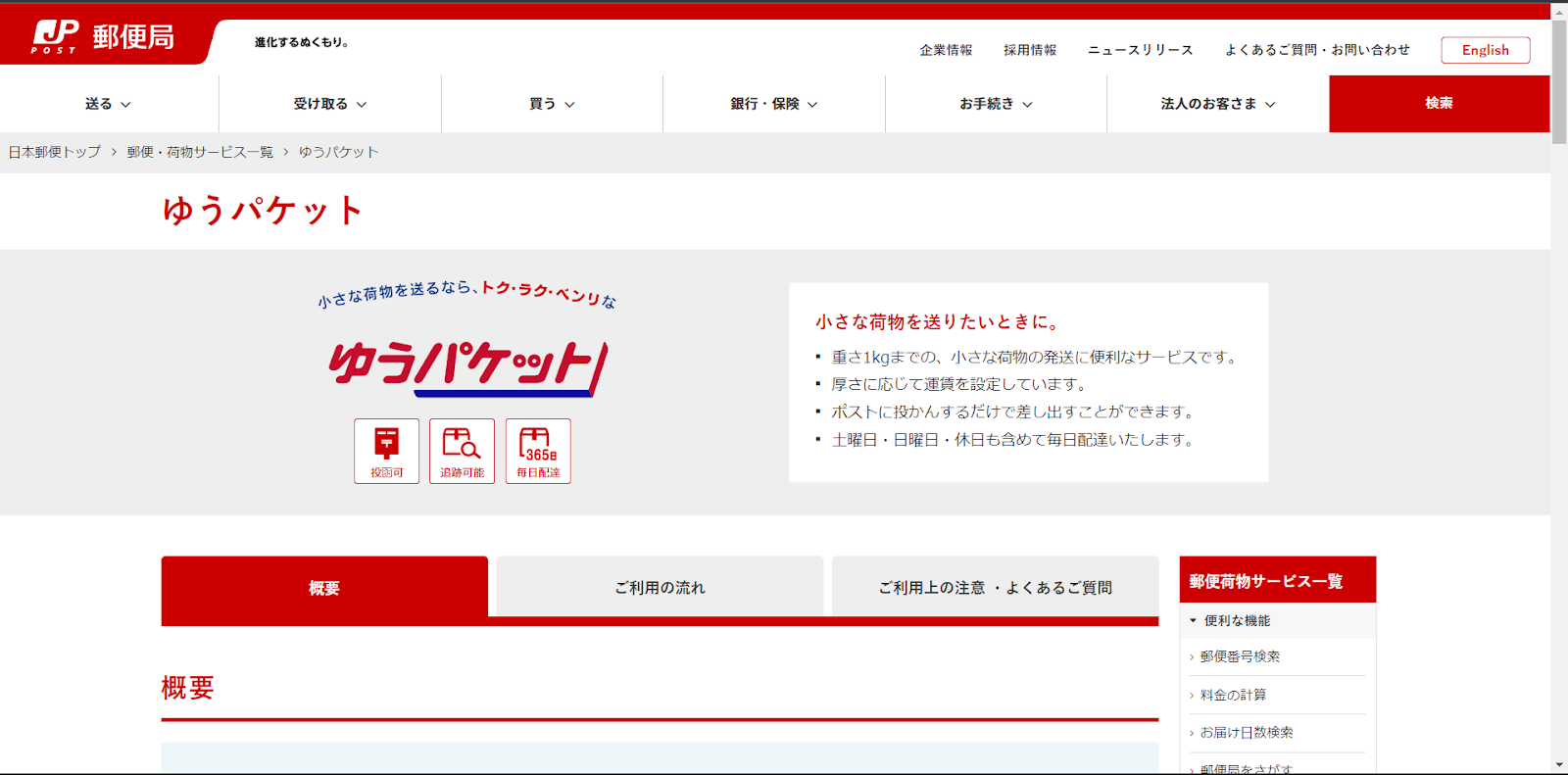Click the 追跡可能 tracking icon
Viewport: 1568px width, 775px height.
462,451
